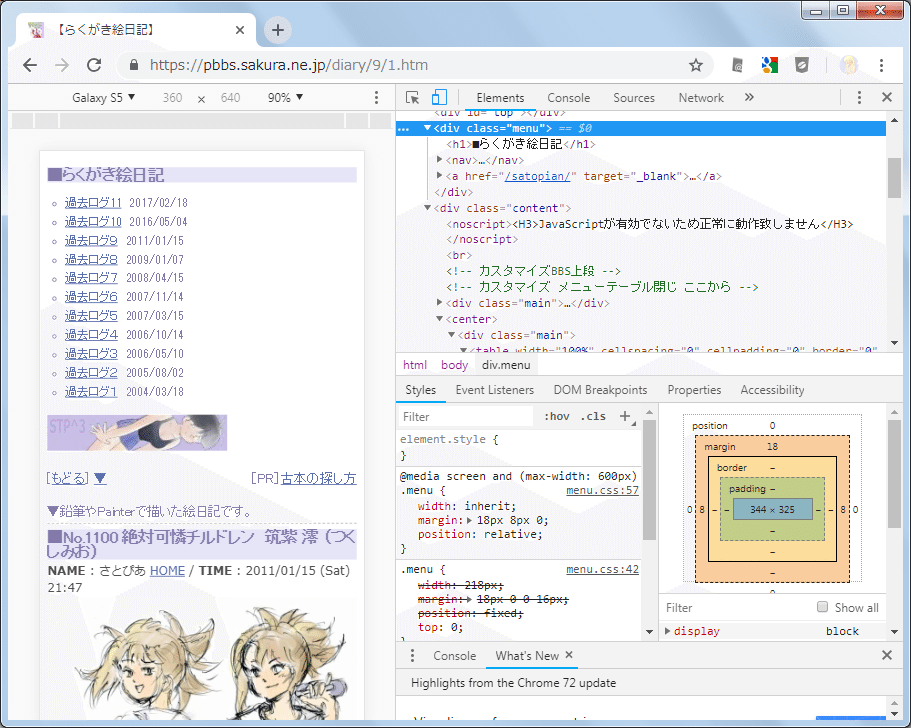Click the STP^3 banner image
This screenshot has height=728, width=911.
(x=137, y=432)
